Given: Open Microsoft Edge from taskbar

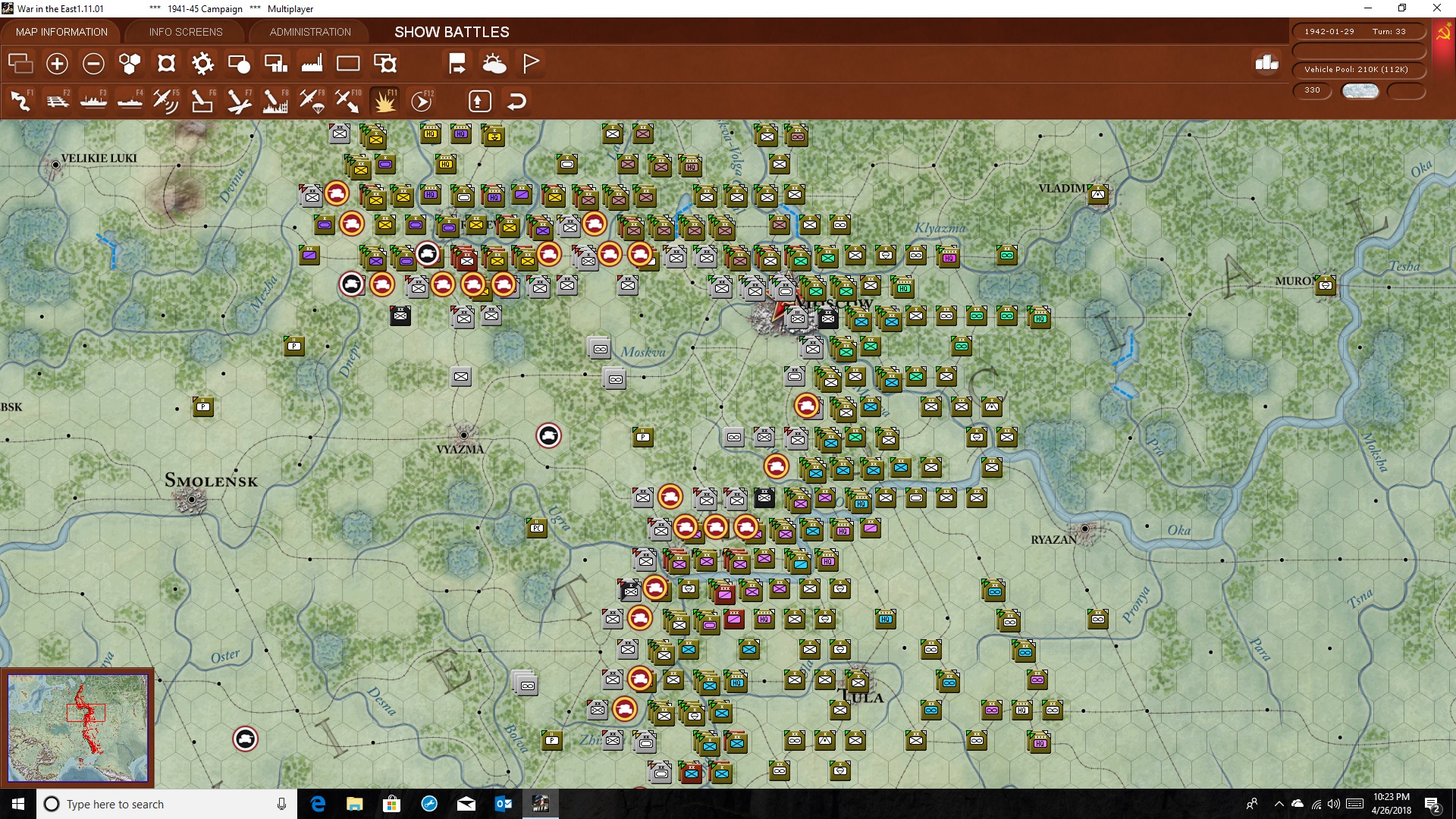Looking at the screenshot, I should pyautogui.click(x=318, y=804).
